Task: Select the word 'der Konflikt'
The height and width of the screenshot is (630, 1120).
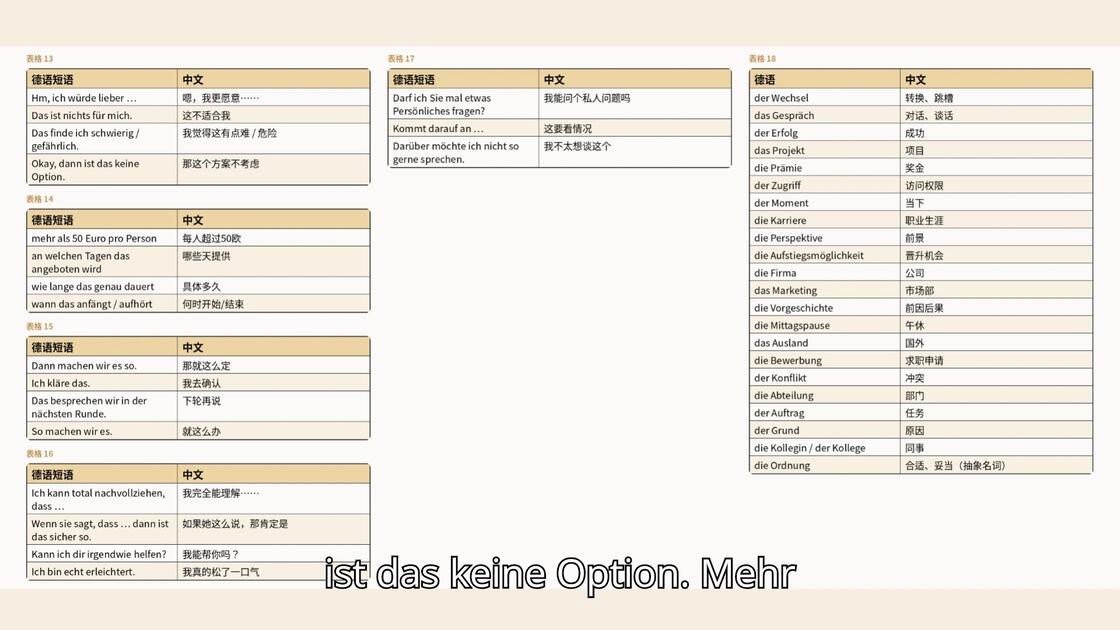Action: 780,378
